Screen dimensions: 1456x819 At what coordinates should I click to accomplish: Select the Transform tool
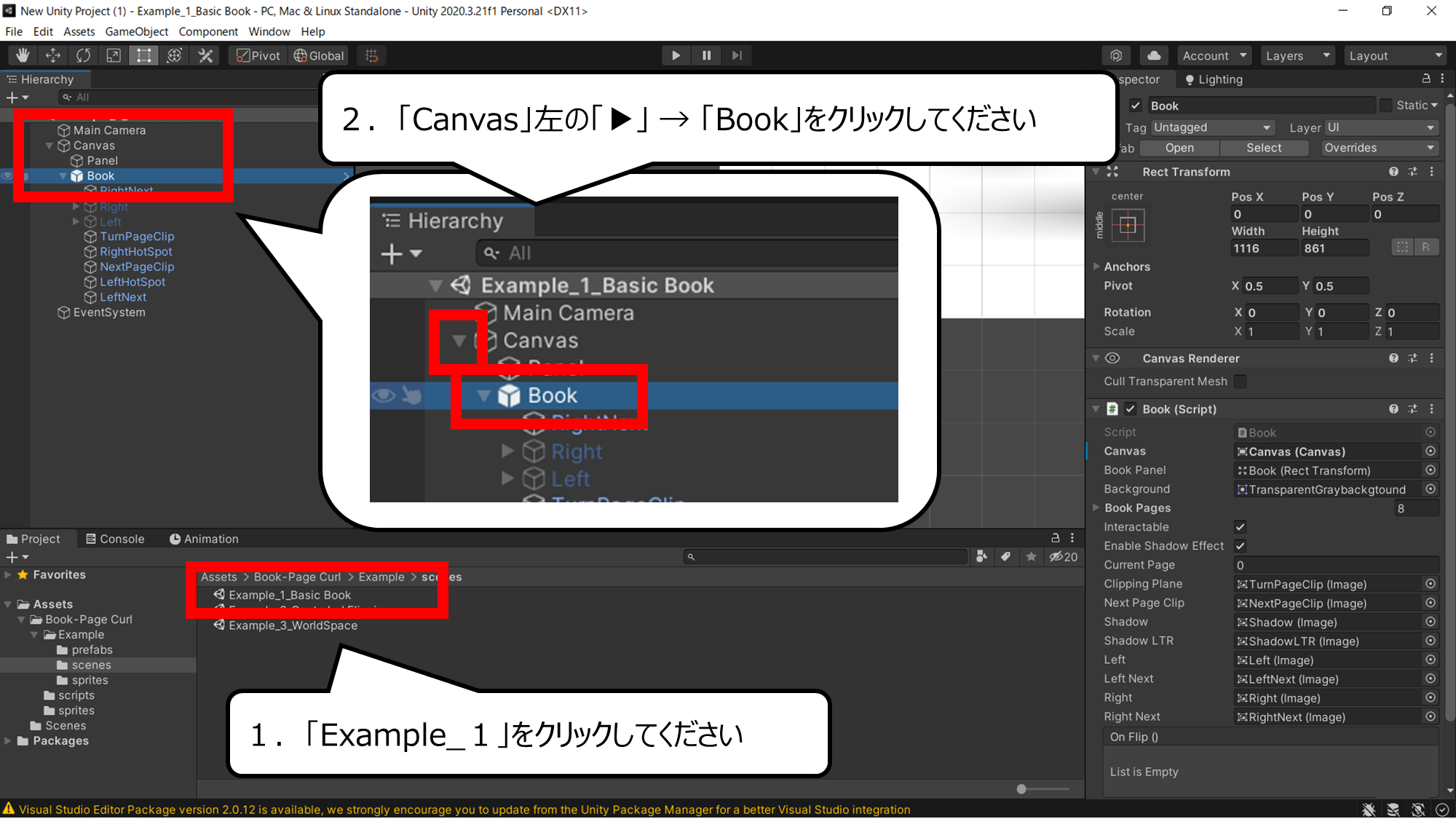click(175, 55)
